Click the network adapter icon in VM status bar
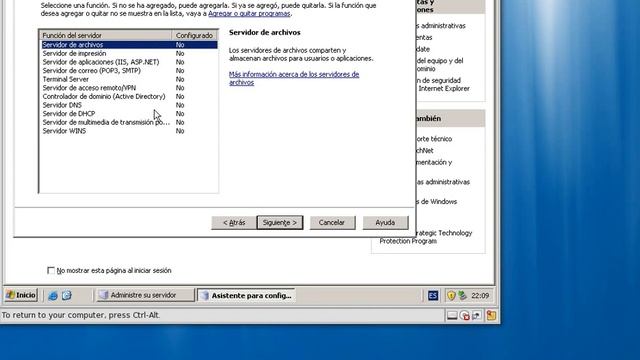The width and height of the screenshot is (640, 360). coord(477,316)
